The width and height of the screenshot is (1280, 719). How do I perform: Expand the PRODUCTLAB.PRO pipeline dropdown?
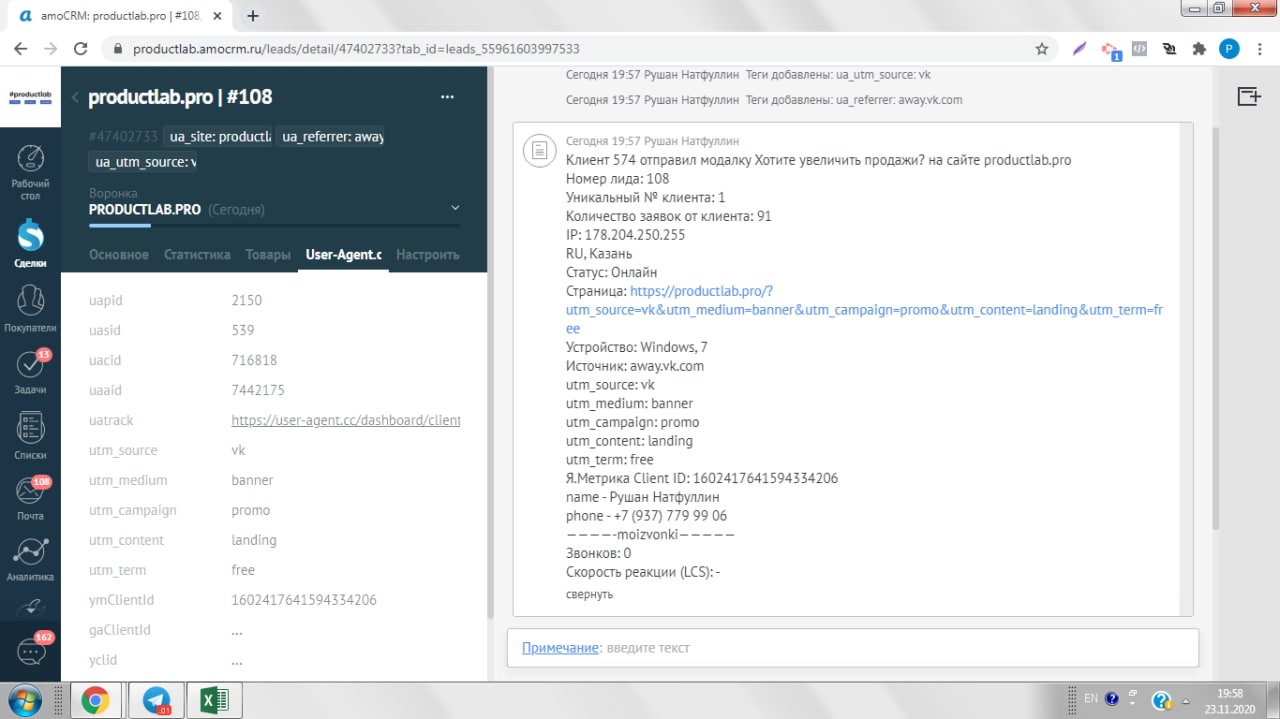coord(455,208)
